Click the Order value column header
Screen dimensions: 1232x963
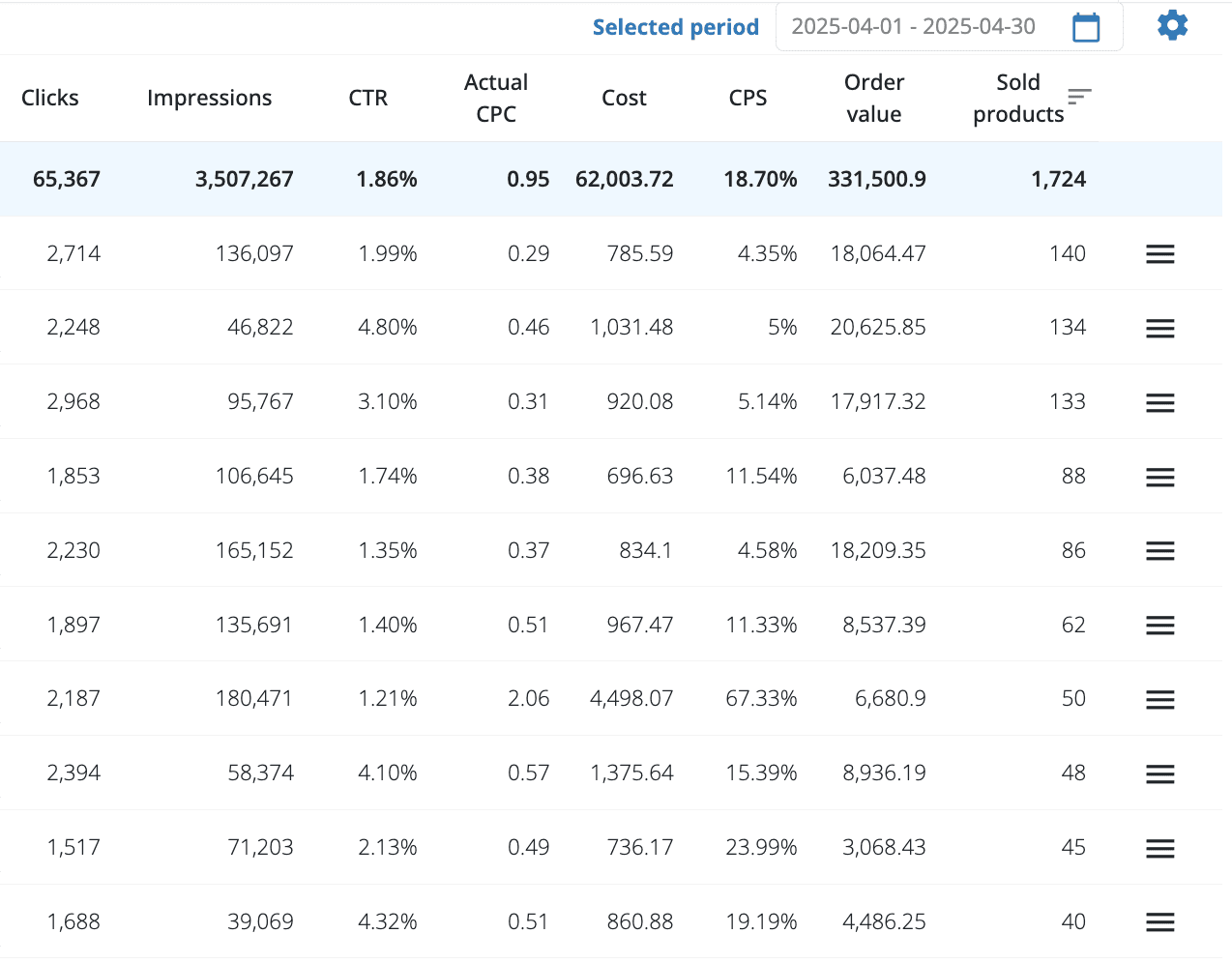(873, 98)
